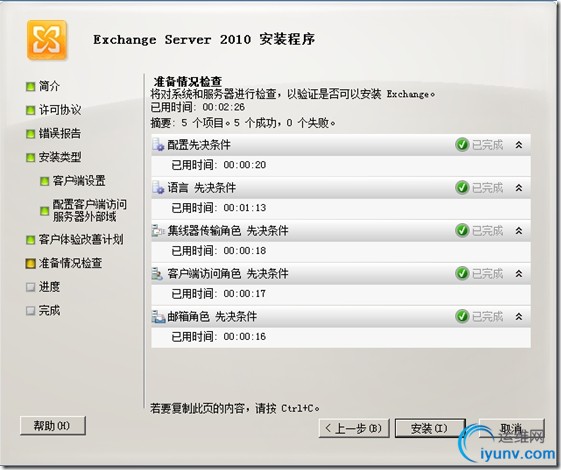Click the 取消 cancel button

[x=512, y=428]
